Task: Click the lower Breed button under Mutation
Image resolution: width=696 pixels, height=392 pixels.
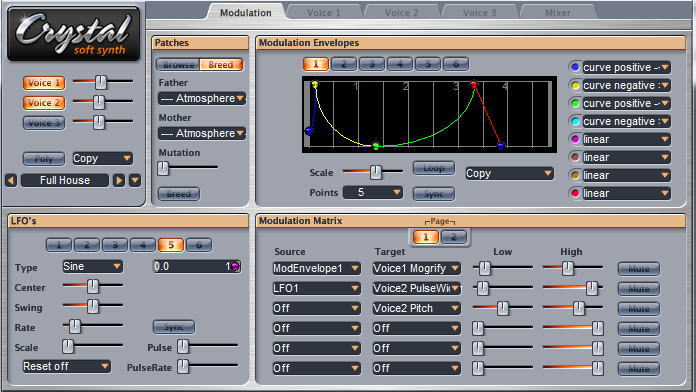Action: [179, 194]
